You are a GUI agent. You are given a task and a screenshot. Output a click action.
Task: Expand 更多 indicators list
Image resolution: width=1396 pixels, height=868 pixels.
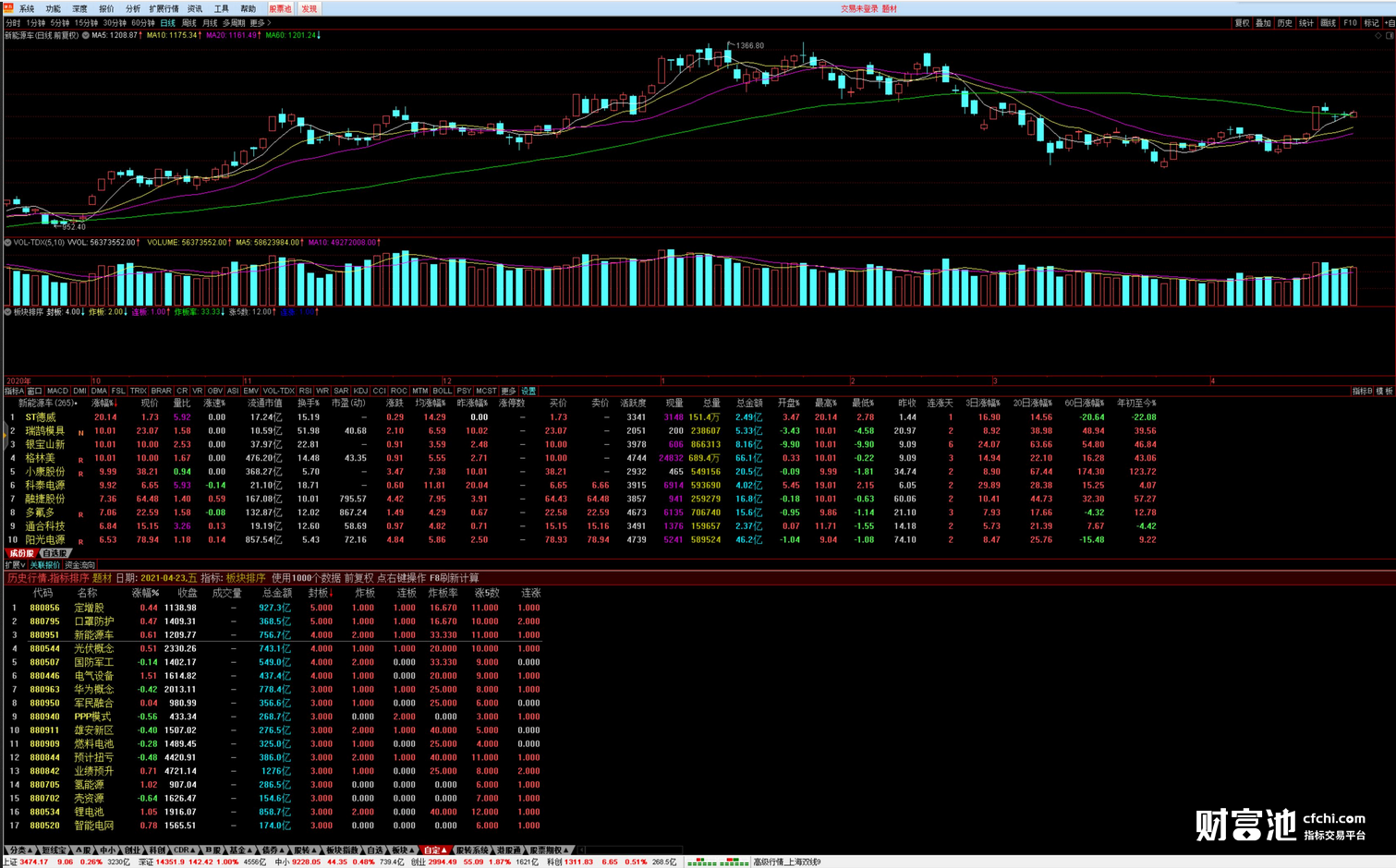[x=509, y=392]
